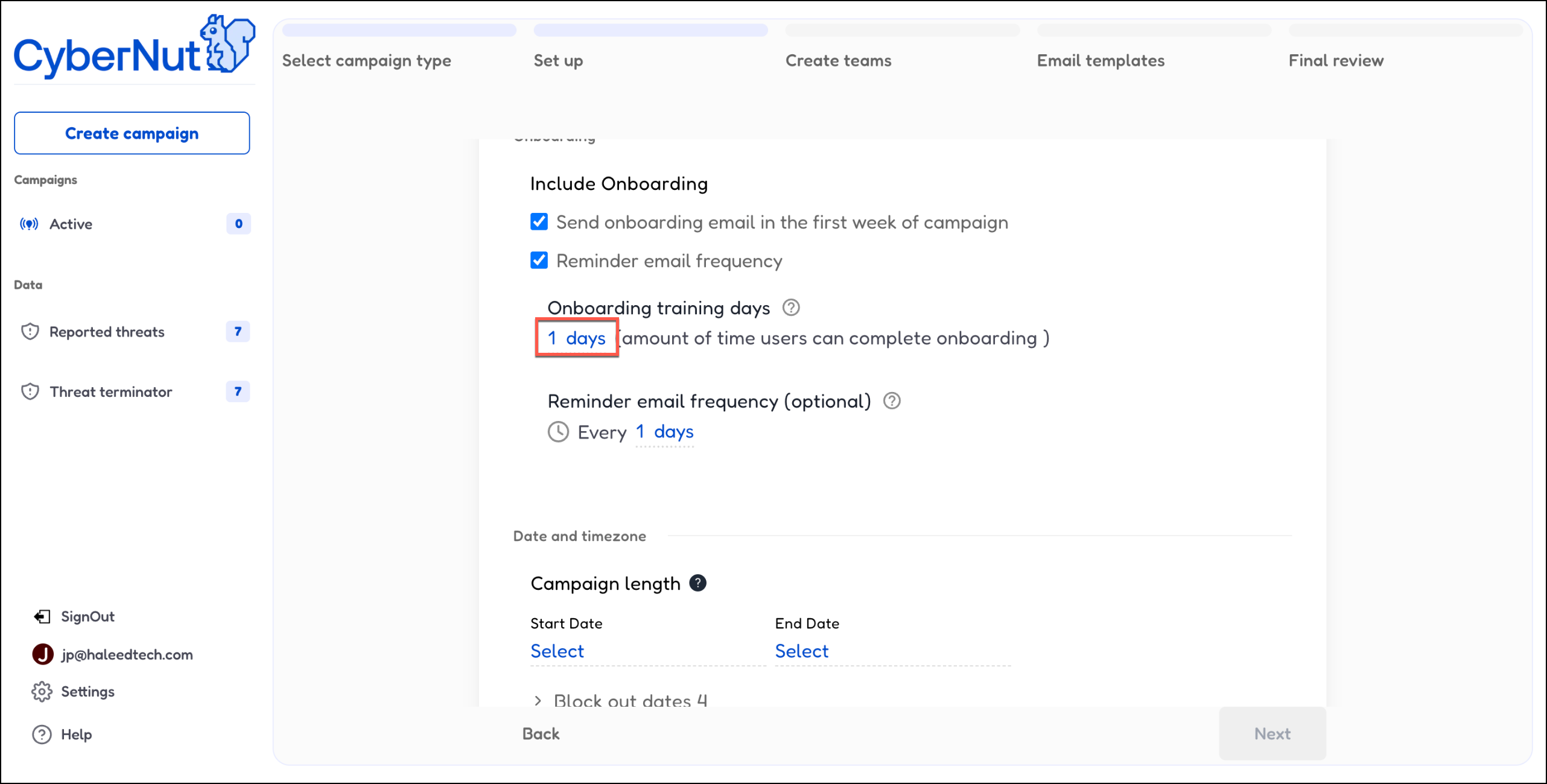The image size is (1547, 784).
Task: Click the Onboarding training days help icon
Action: 791,308
